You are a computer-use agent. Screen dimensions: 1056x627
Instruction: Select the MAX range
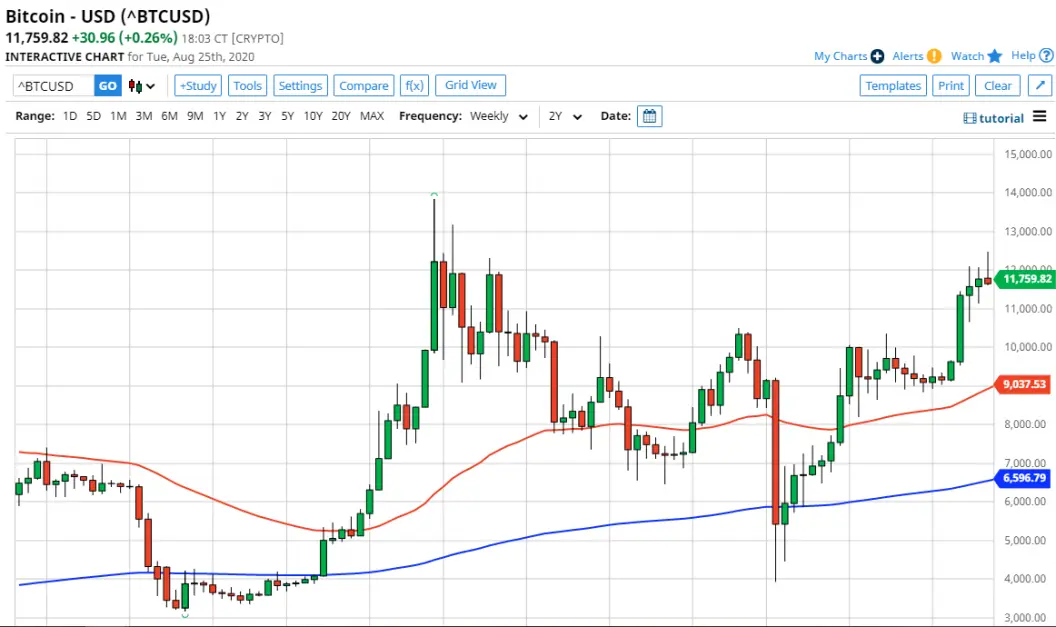point(372,116)
